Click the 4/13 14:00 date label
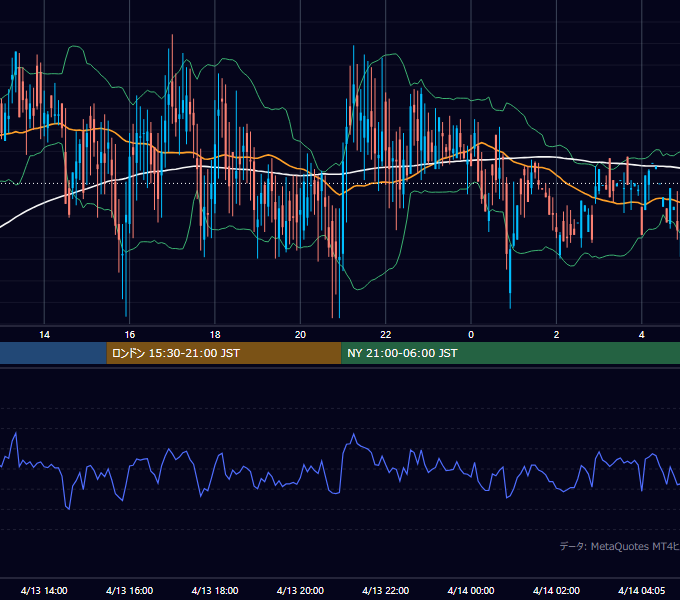 pyautogui.click(x=44, y=590)
